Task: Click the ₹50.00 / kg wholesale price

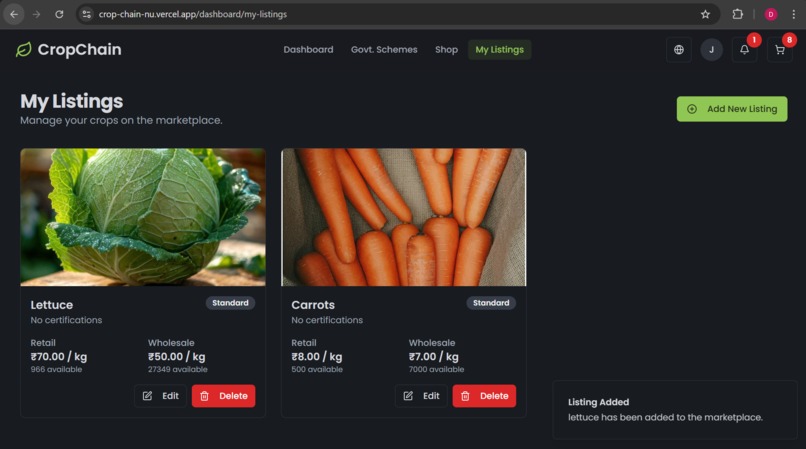Action: [176, 357]
